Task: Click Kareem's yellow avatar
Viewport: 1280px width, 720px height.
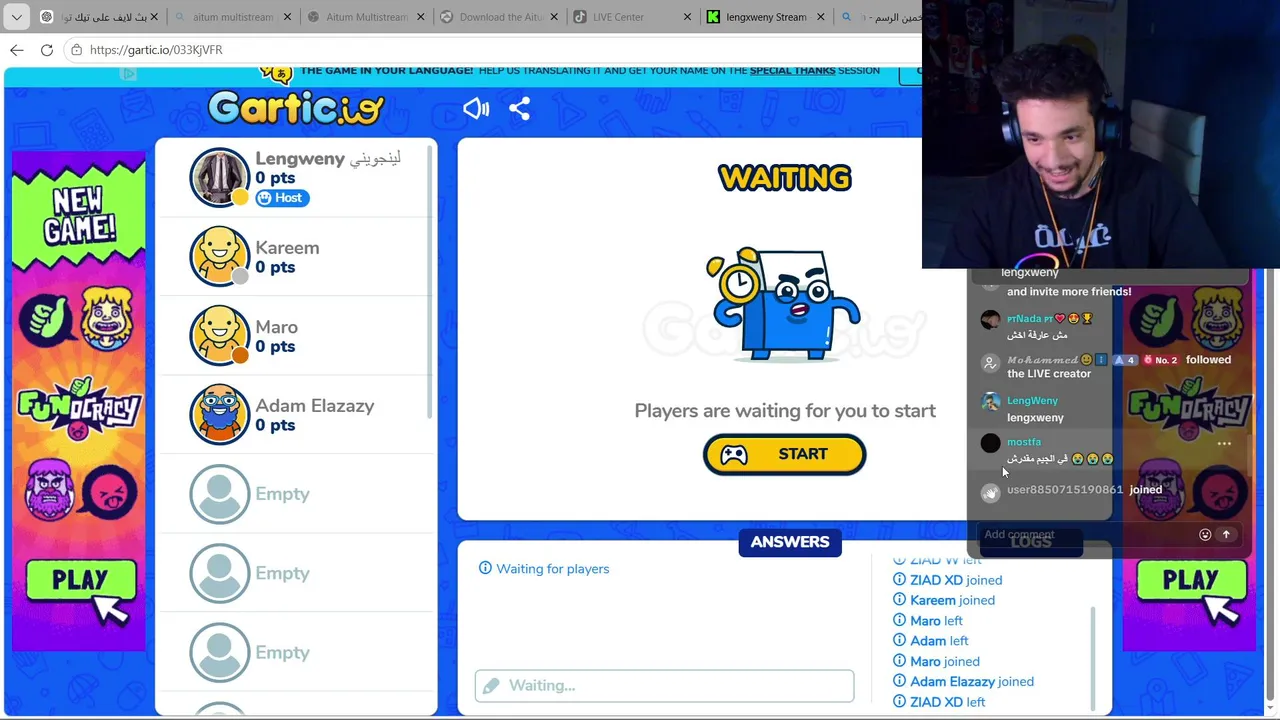Action: click(219, 256)
